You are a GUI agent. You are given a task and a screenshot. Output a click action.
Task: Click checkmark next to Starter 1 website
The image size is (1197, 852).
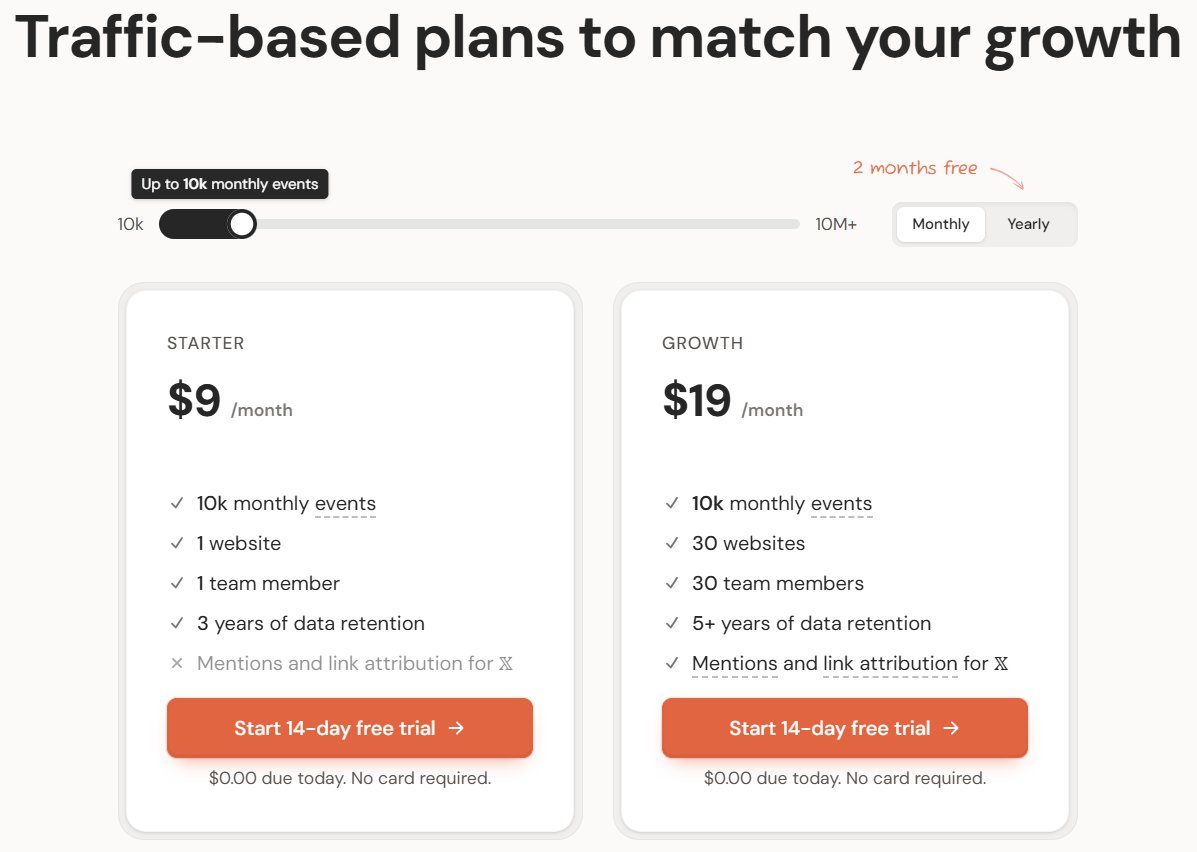(x=177, y=543)
